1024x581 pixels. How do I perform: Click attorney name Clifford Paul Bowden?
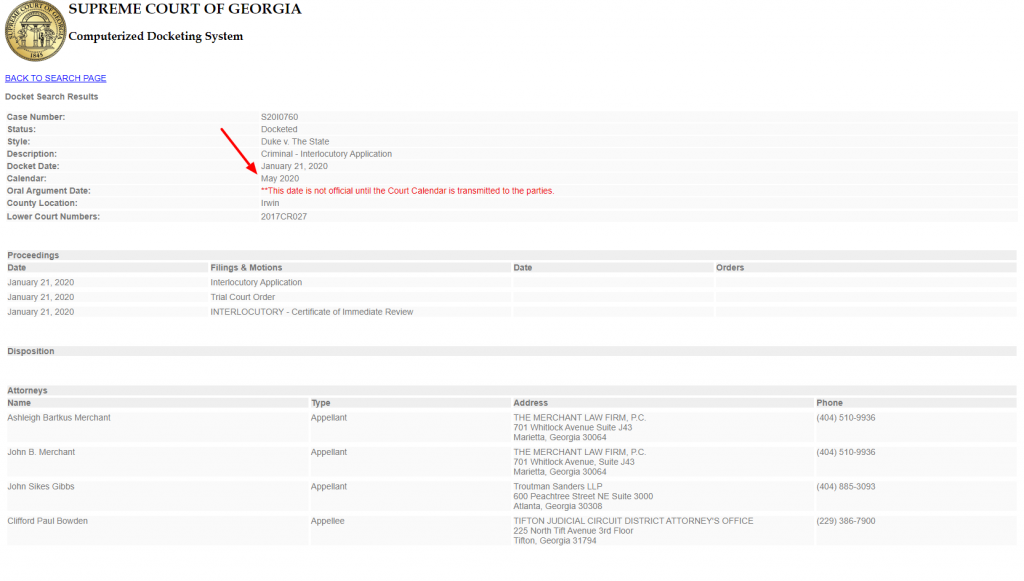point(47,521)
